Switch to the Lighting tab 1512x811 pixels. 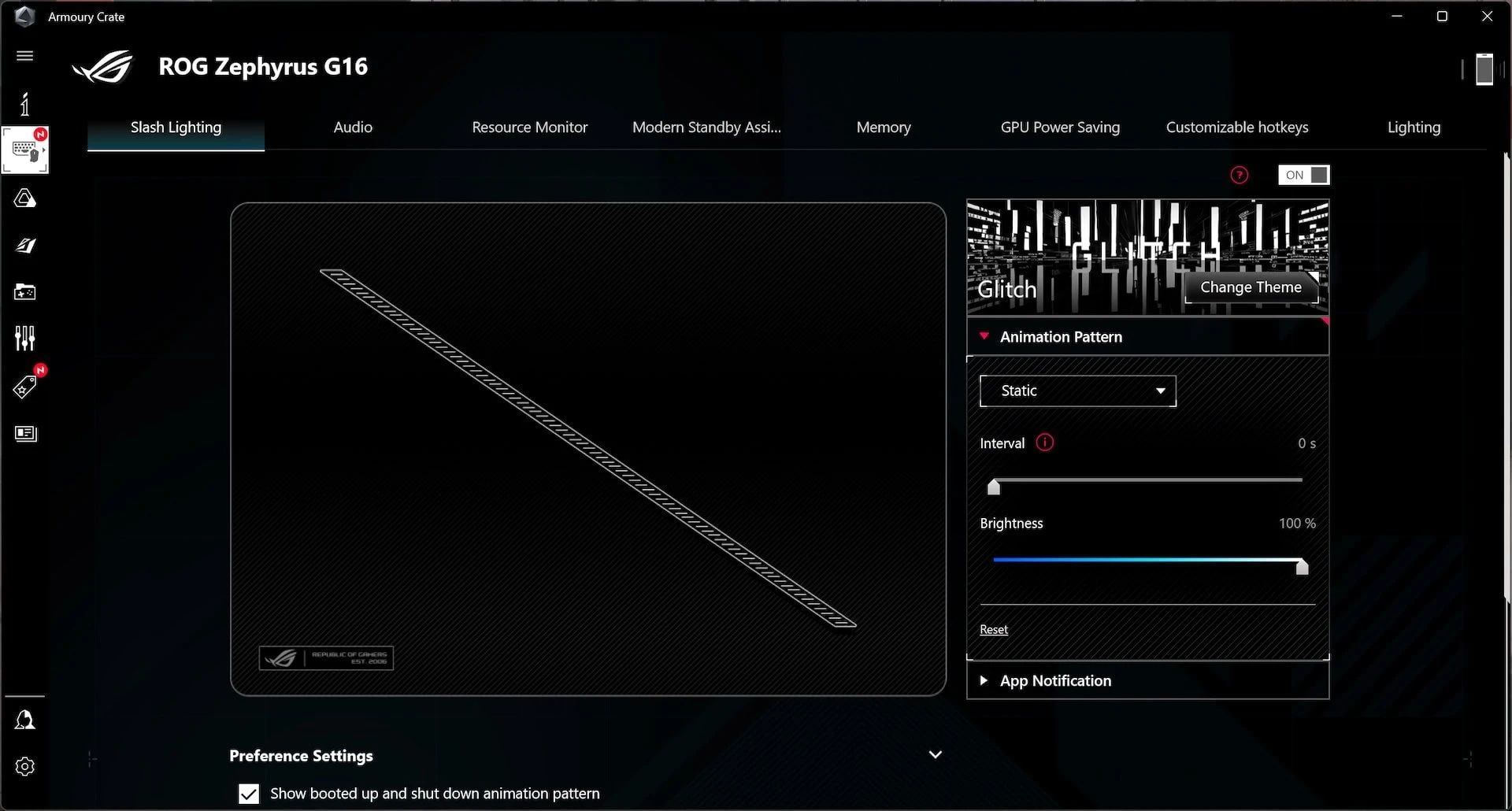1414,128
